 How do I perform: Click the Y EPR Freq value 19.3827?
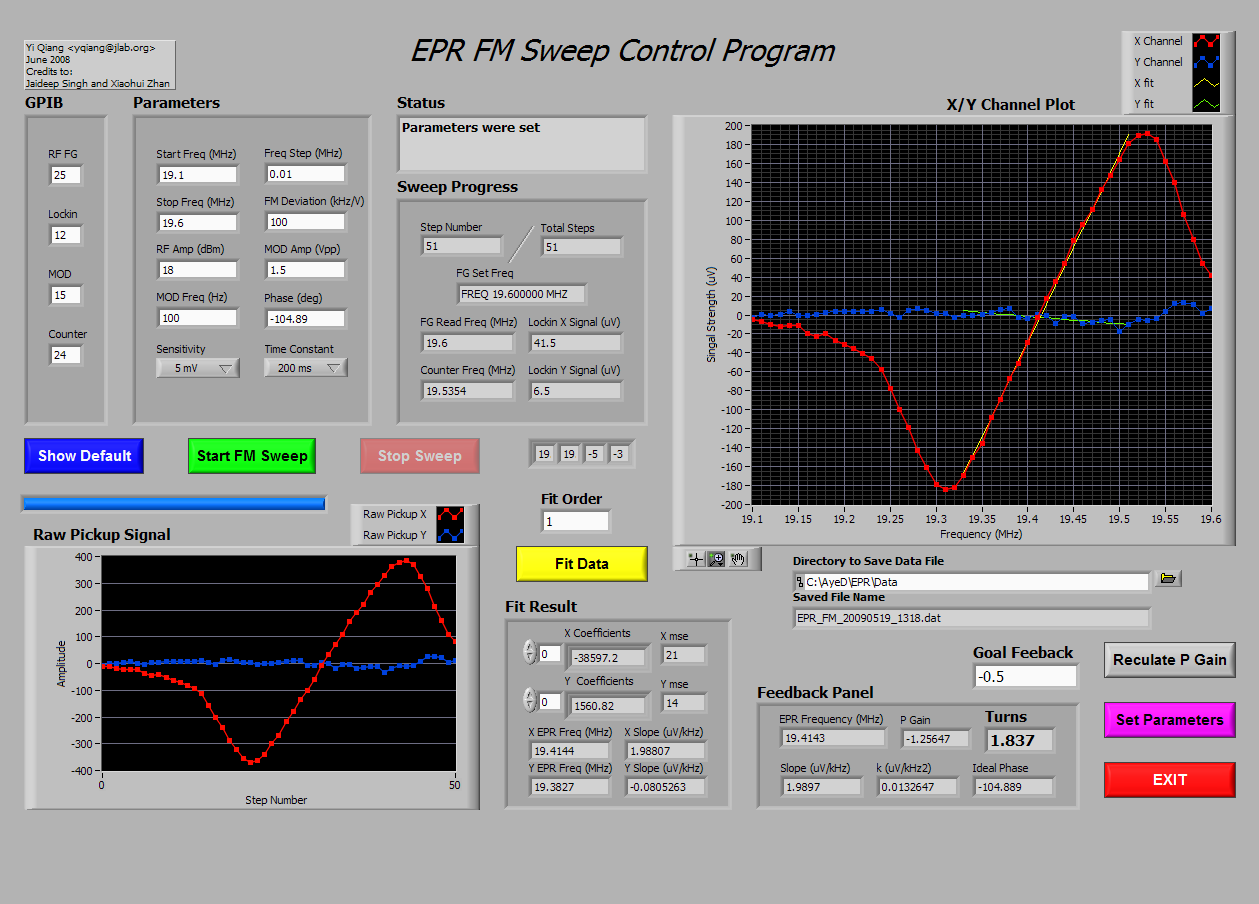pos(570,787)
